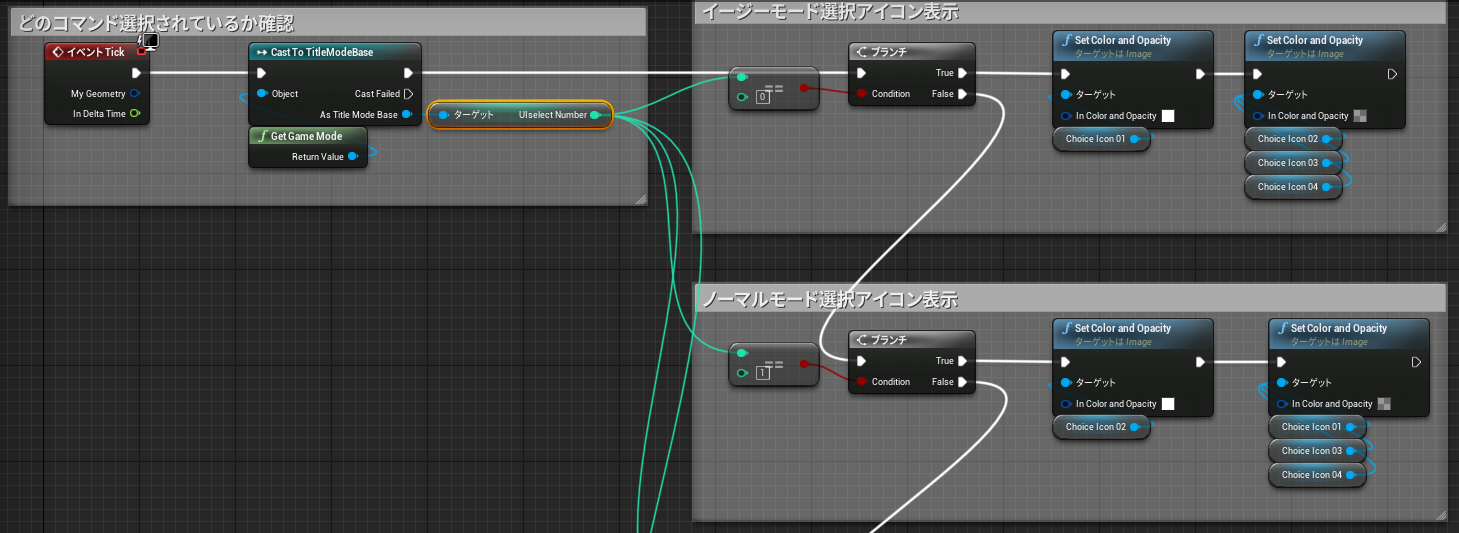Click the UIselect Number output pin
Screen dimensions: 1459x533
coord(595,115)
